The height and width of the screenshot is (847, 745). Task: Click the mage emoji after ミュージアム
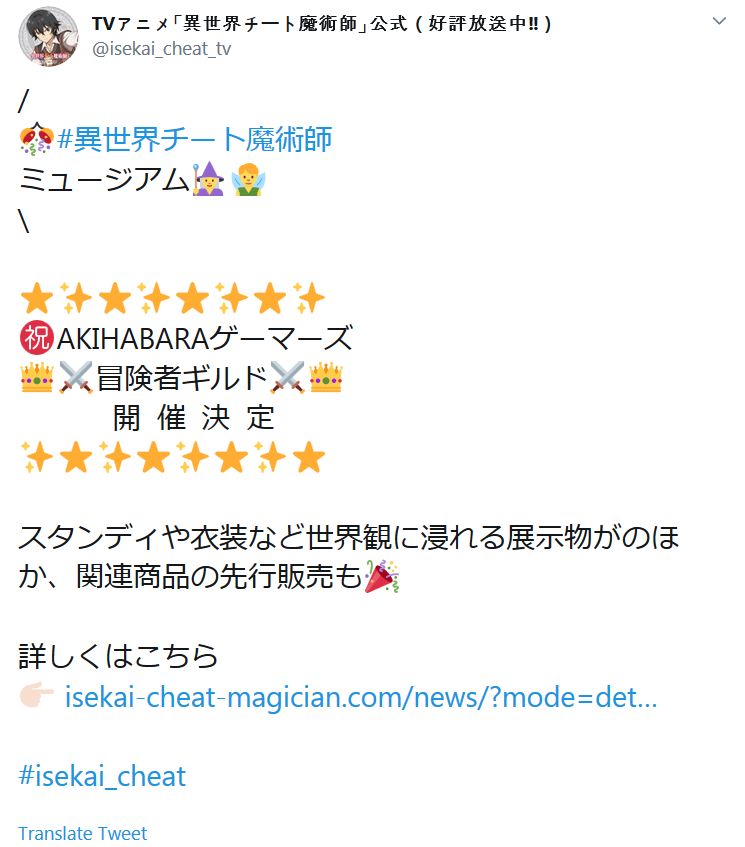209,179
